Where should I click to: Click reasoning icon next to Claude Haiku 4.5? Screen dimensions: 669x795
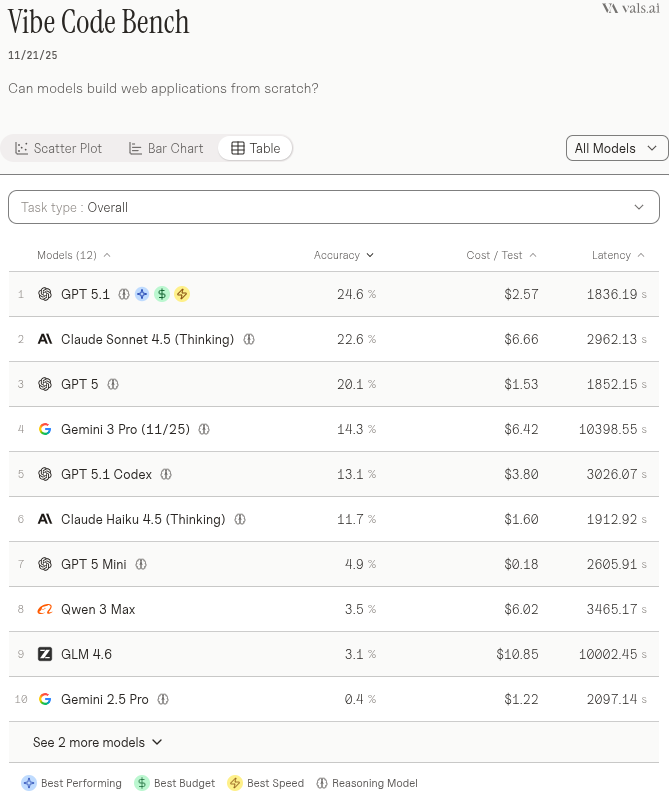click(240, 519)
